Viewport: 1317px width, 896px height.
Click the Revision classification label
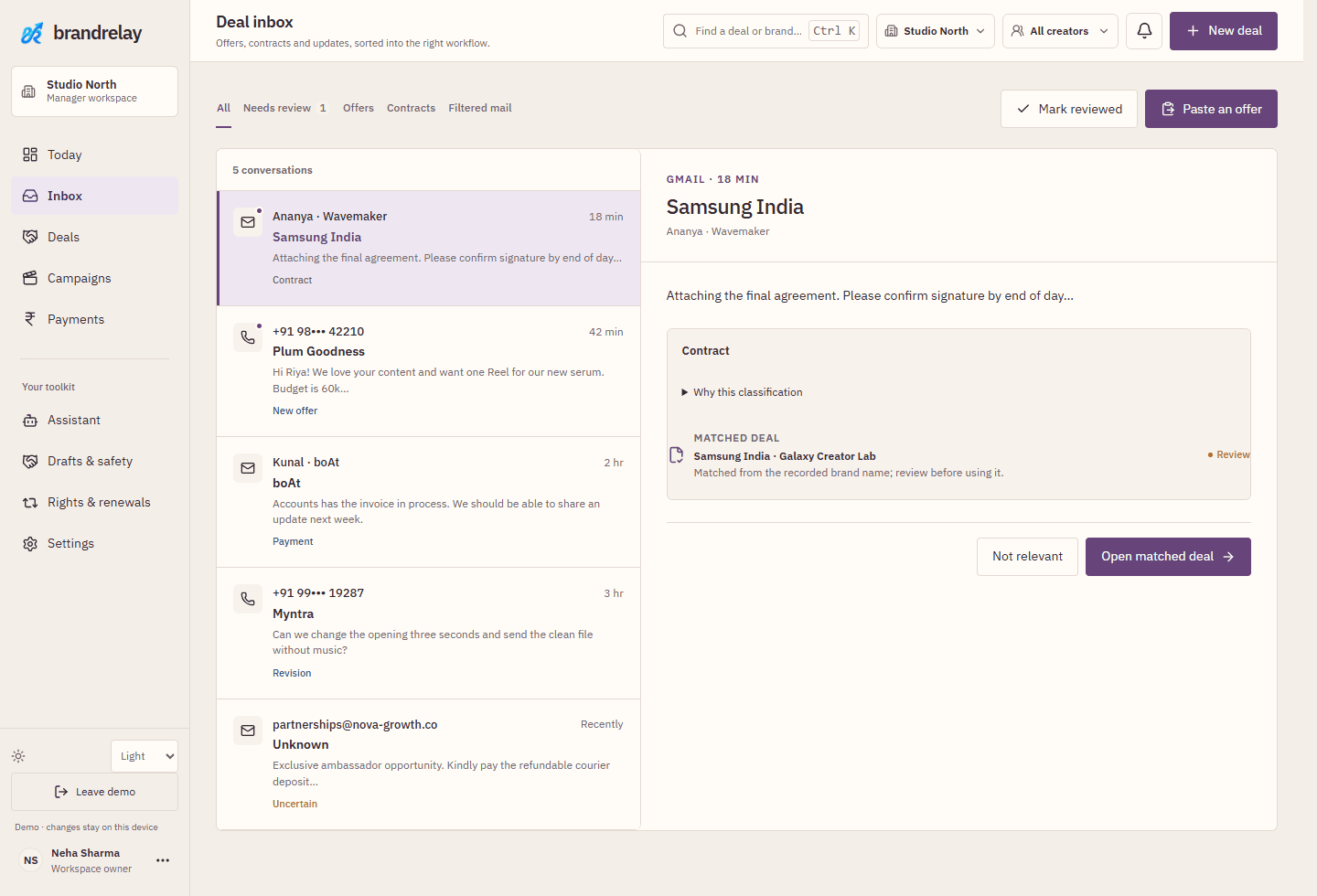tap(292, 673)
